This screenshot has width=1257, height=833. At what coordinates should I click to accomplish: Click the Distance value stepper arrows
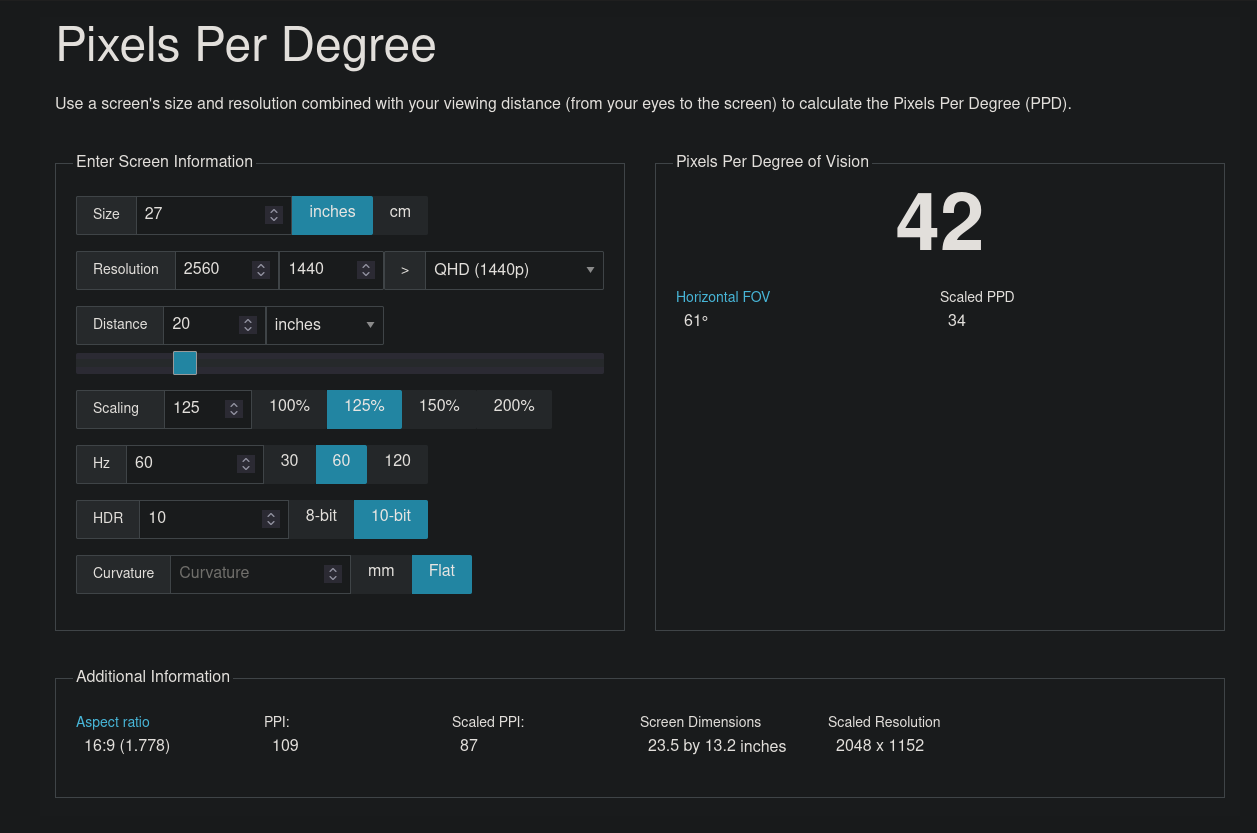pos(247,325)
